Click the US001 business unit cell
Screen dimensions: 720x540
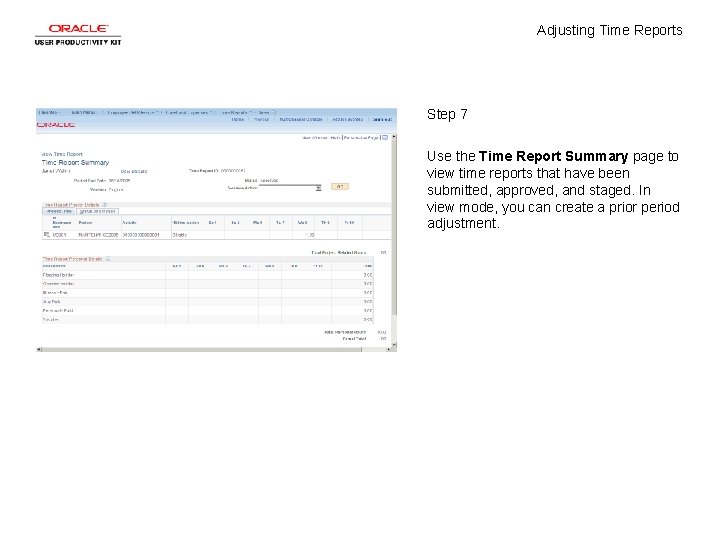point(60,235)
